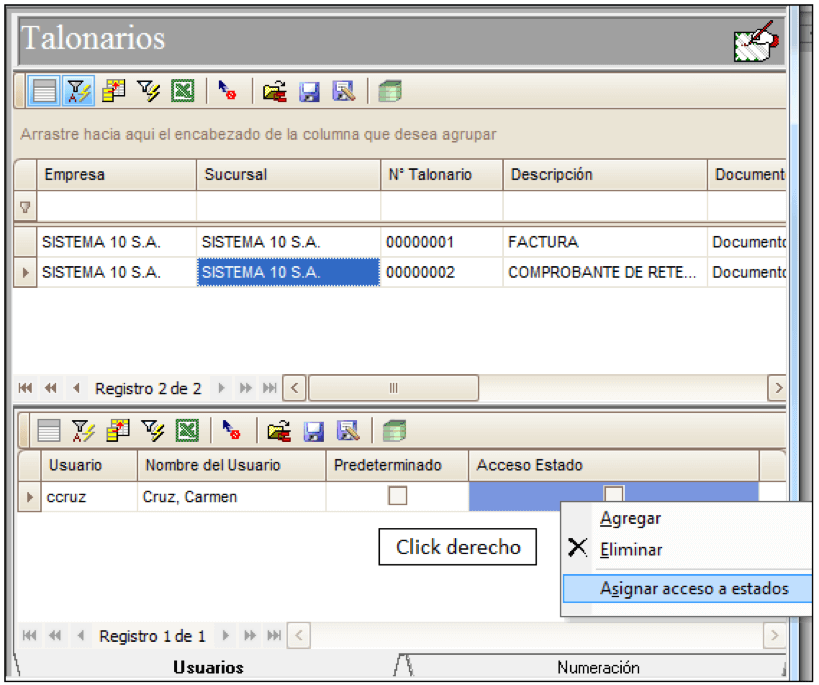Viewport: 819px width, 685px height.
Task: Click the green cube icon in top toolbar
Action: [x=390, y=91]
